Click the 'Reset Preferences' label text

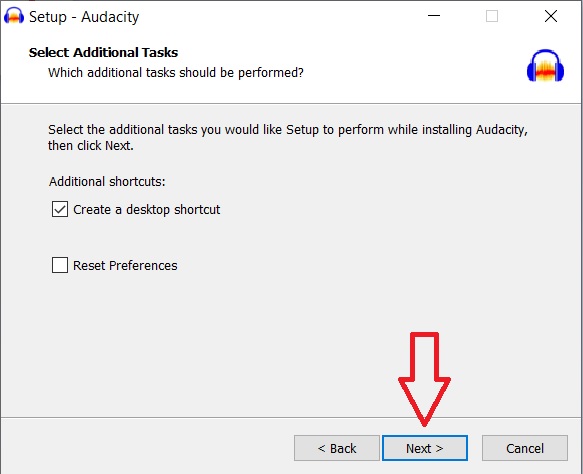click(x=125, y=265)
